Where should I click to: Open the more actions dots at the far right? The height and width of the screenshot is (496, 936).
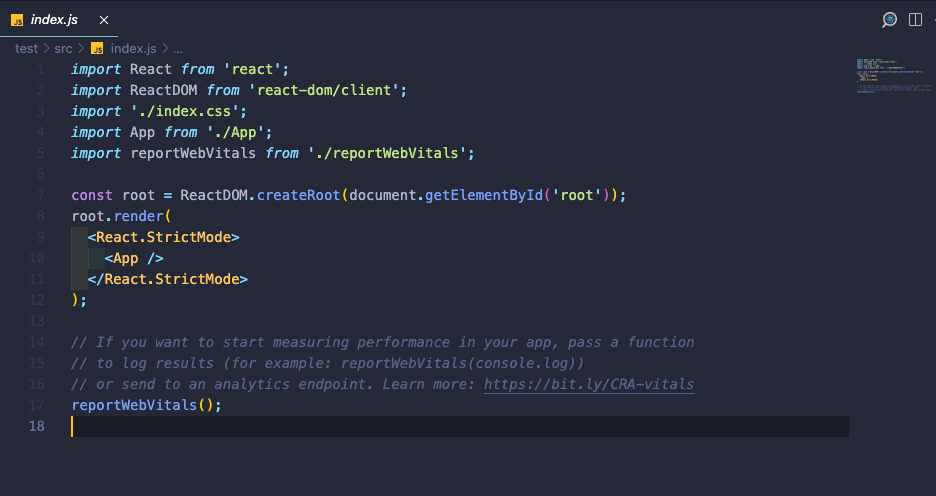tap(934, 20)
